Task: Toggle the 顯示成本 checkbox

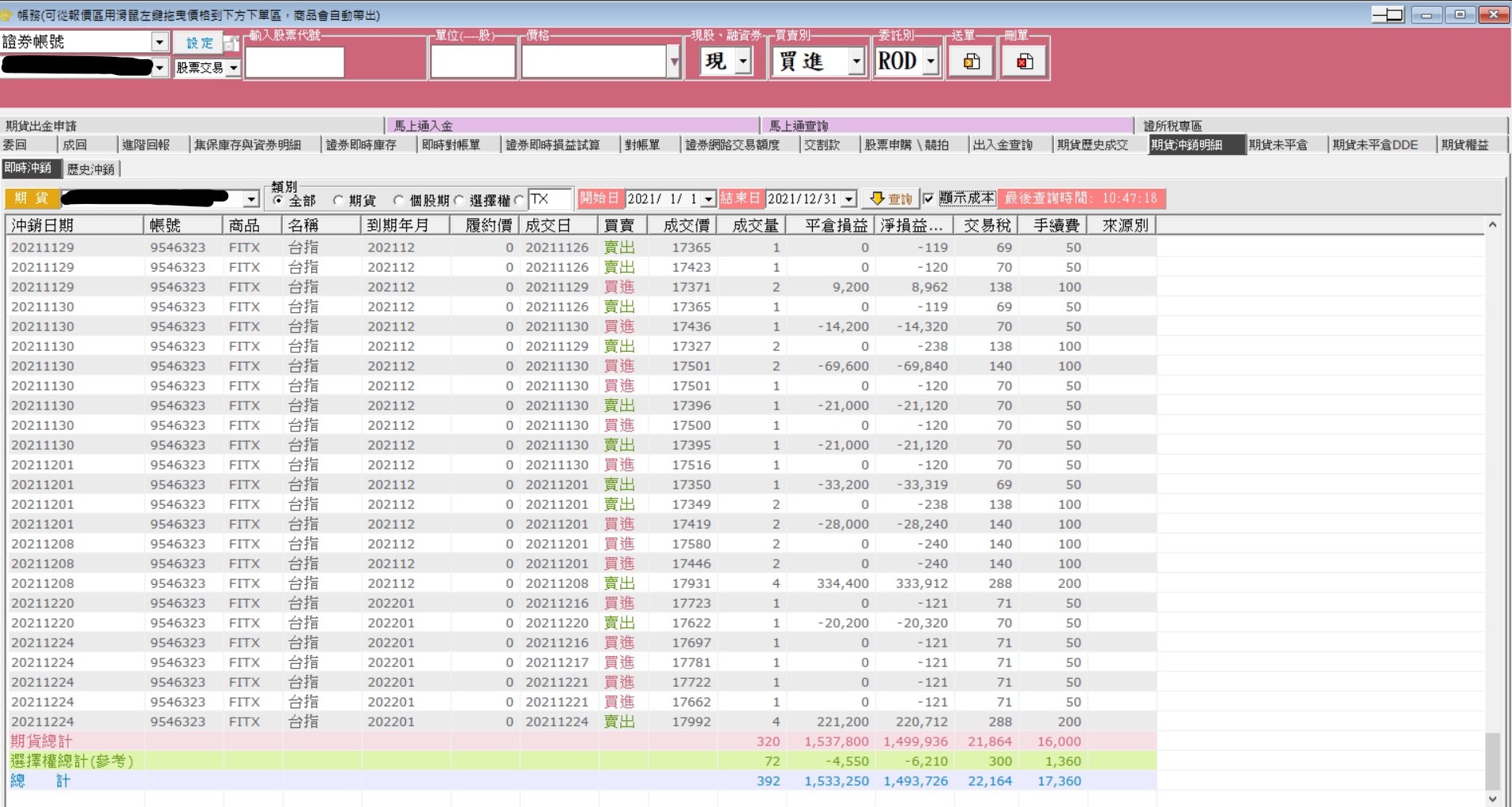Action: click(x=928, y=198)
